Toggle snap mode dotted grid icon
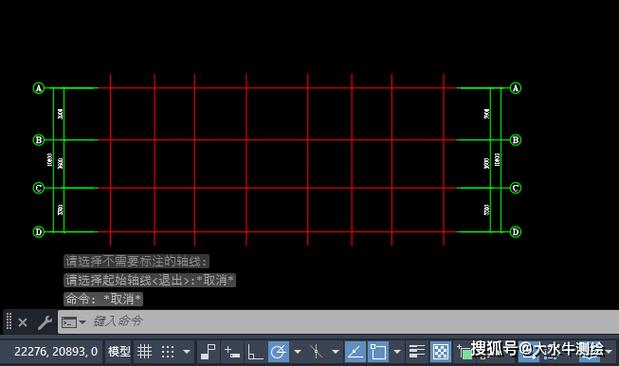Image resolution: width=619 pixels, height=366 pixels. [x=168, y=351]
